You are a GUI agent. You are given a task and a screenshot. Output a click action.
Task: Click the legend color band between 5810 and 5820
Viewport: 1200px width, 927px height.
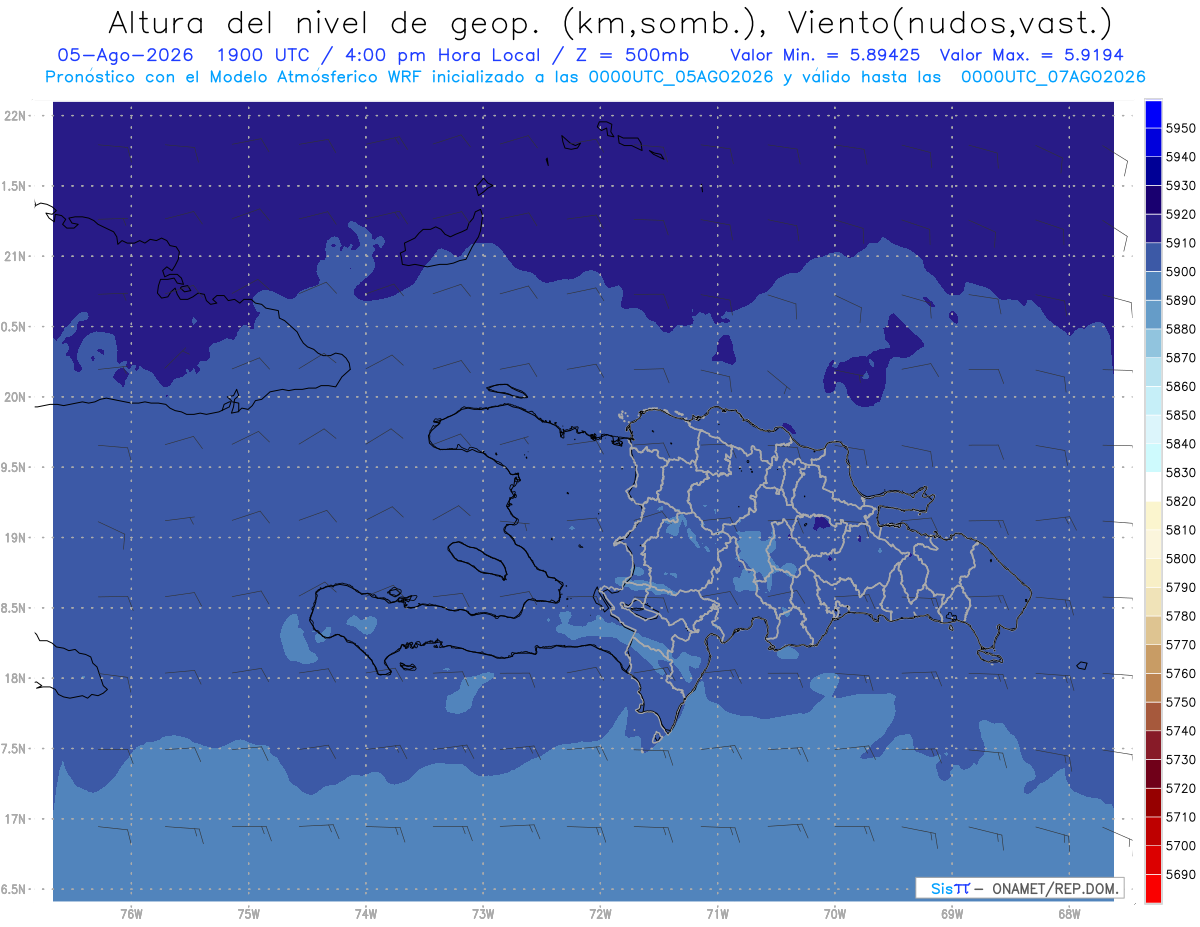tap(1152, 515)
